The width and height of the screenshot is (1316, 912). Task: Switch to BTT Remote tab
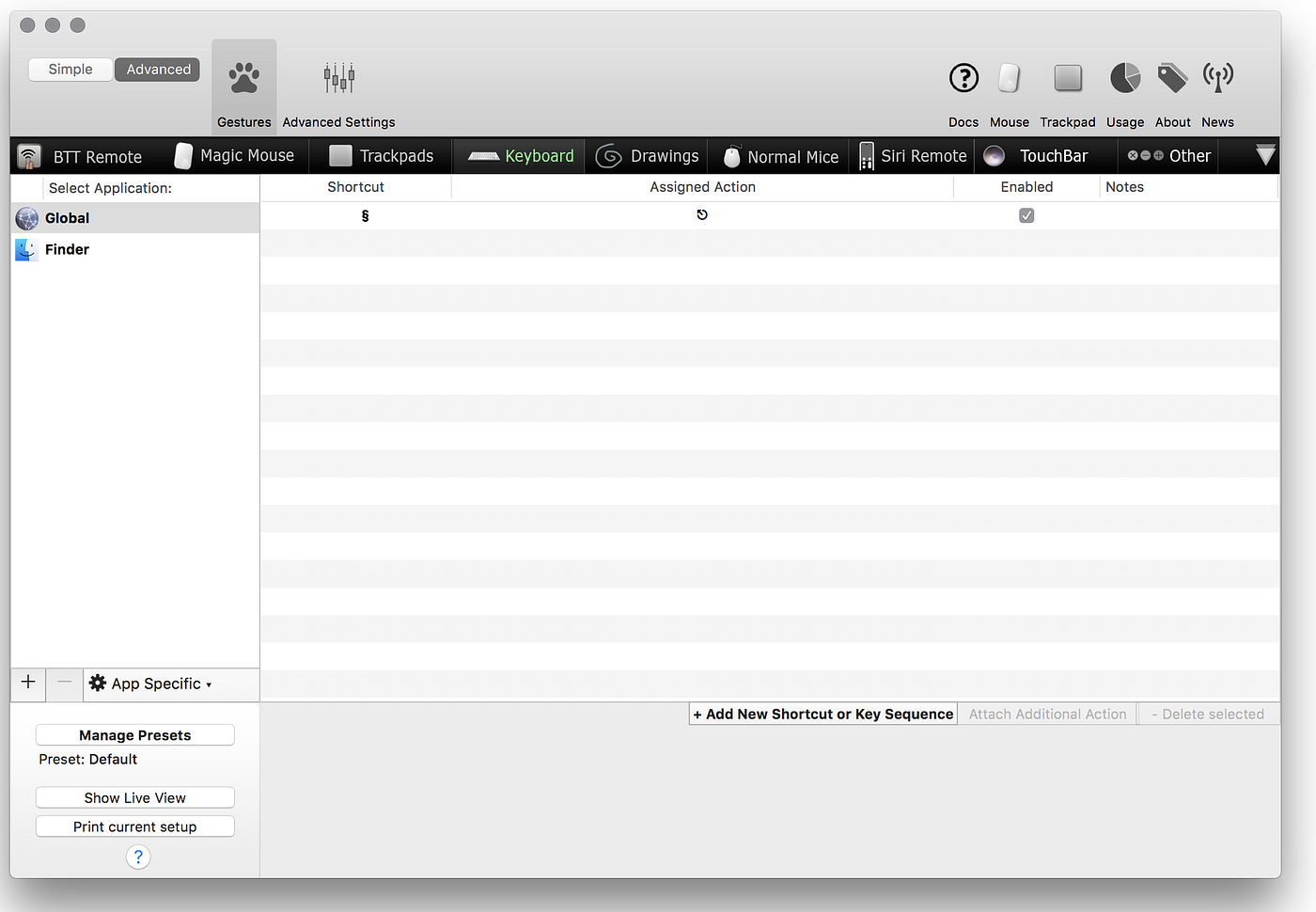[x=81, y=156]
